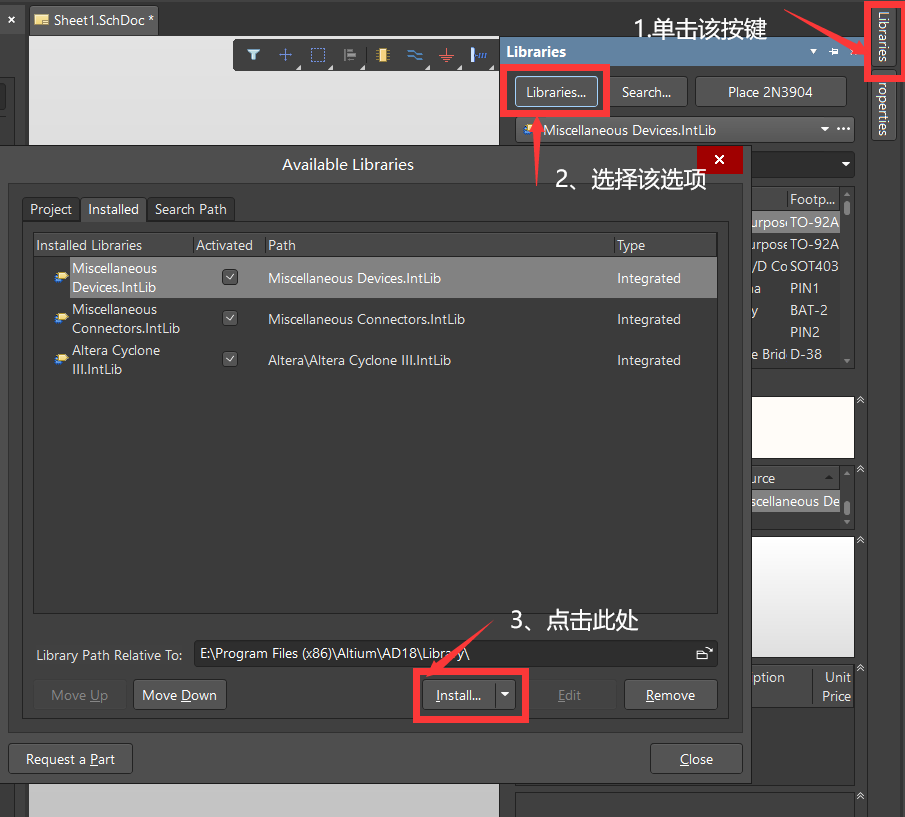
Task: Click the Edit button
Action: pos(569,695)
